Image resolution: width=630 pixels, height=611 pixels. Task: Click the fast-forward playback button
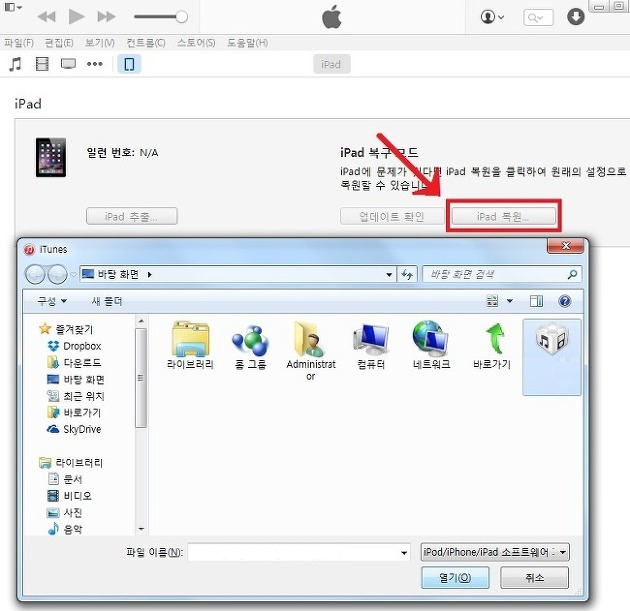[106, 17]
